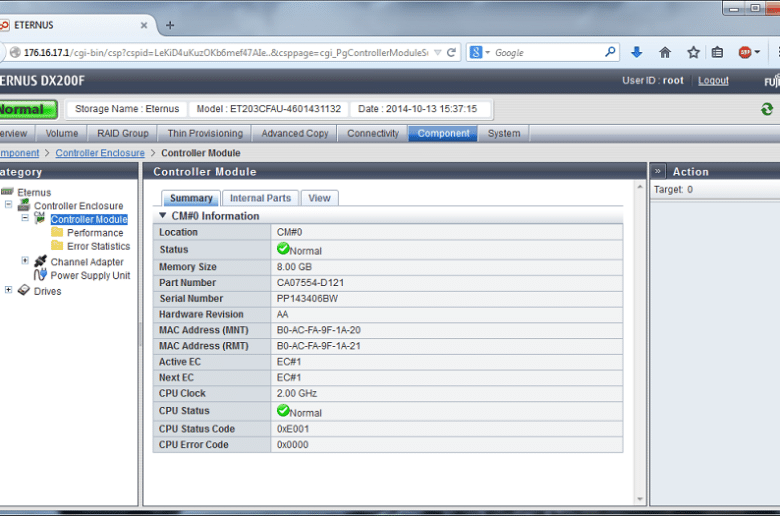Open the bookmarks list icon

pos(717,52)
